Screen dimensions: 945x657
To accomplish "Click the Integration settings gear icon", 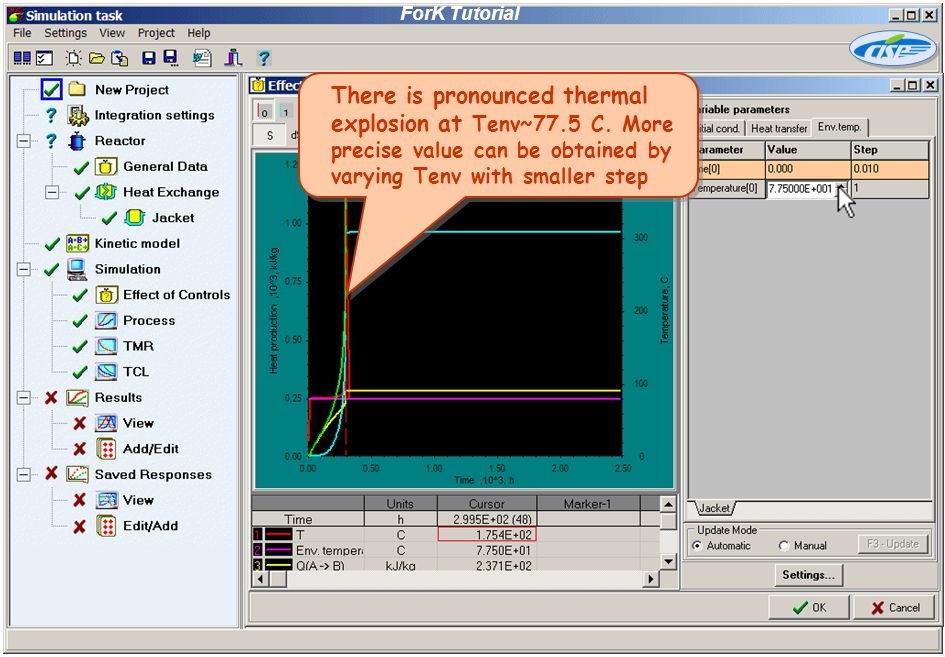I will [77, 115].
